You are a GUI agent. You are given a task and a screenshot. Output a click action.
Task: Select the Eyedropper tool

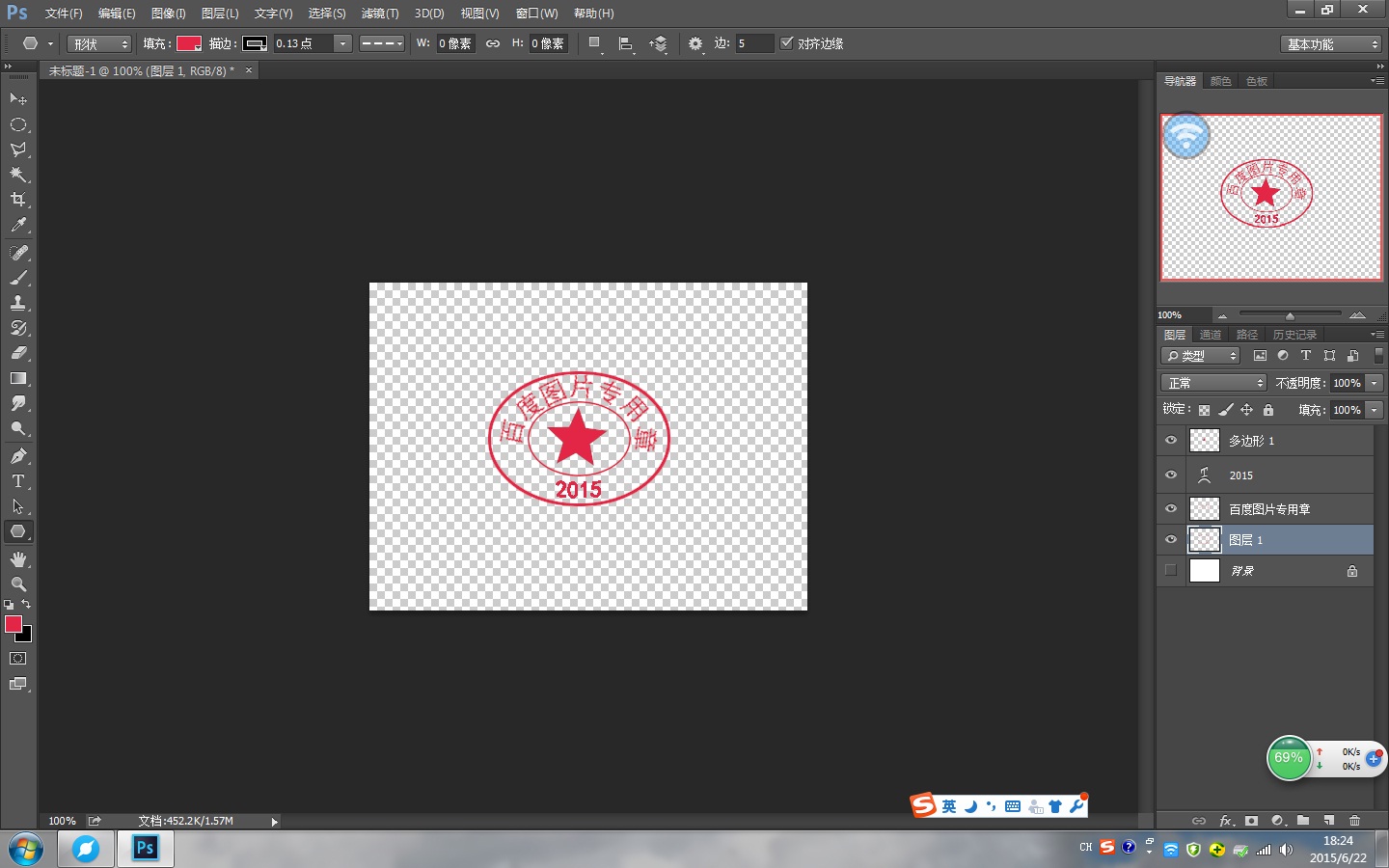[x=17, y=225]
